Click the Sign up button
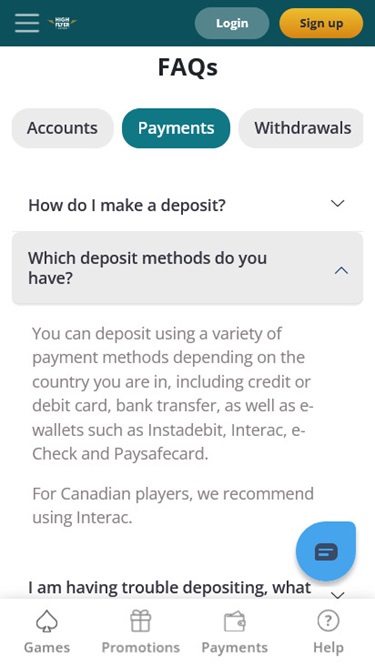Image resolution: width=375 pixels, height=667 pixels. (321, 23)
